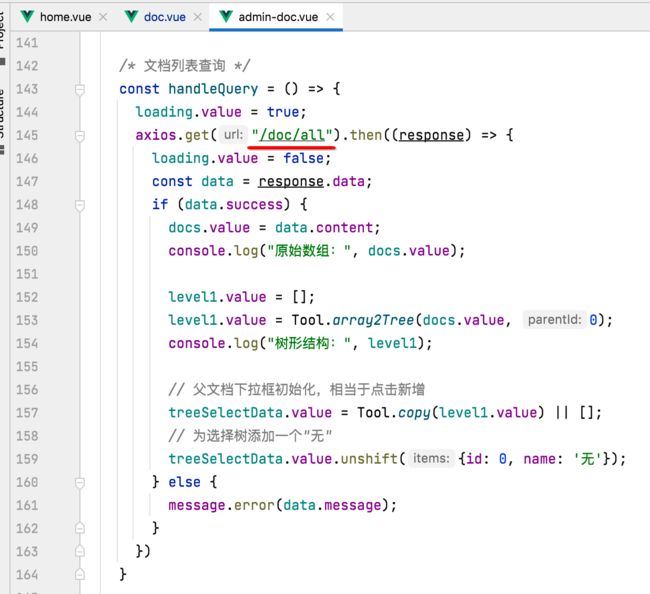
Task: Click the array2Tree method call
Action: pos(373,320)
